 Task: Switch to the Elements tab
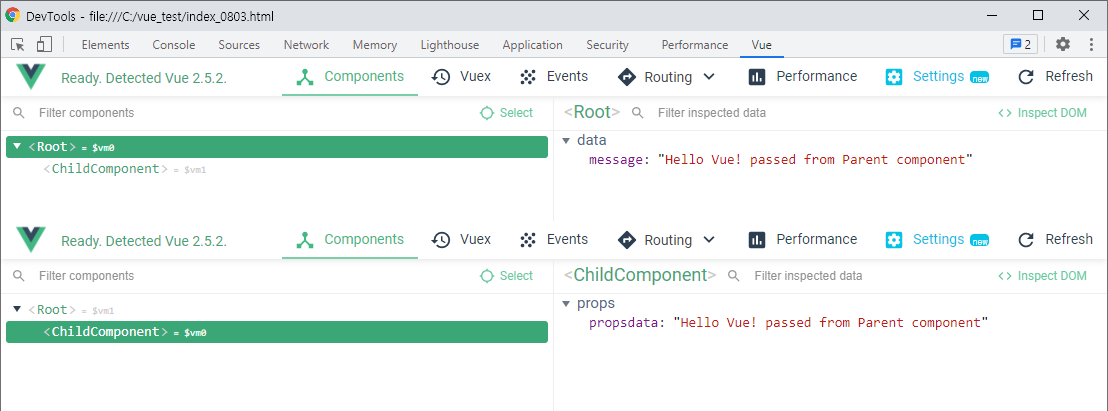(x=105, y=44)
